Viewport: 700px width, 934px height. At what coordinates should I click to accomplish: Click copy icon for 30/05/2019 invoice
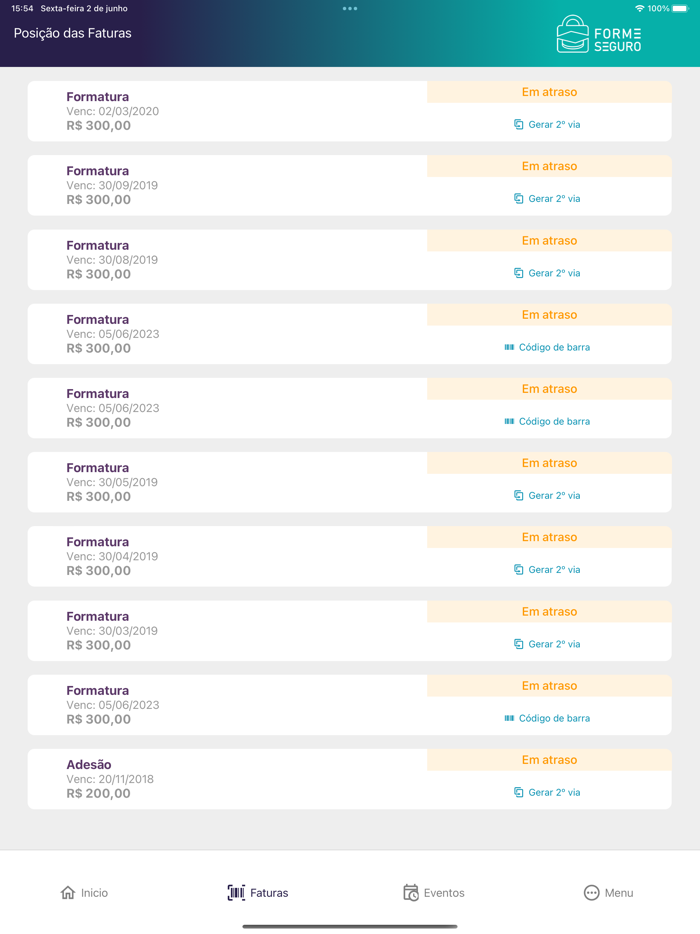pyautogui.click(x=518, y=496)
